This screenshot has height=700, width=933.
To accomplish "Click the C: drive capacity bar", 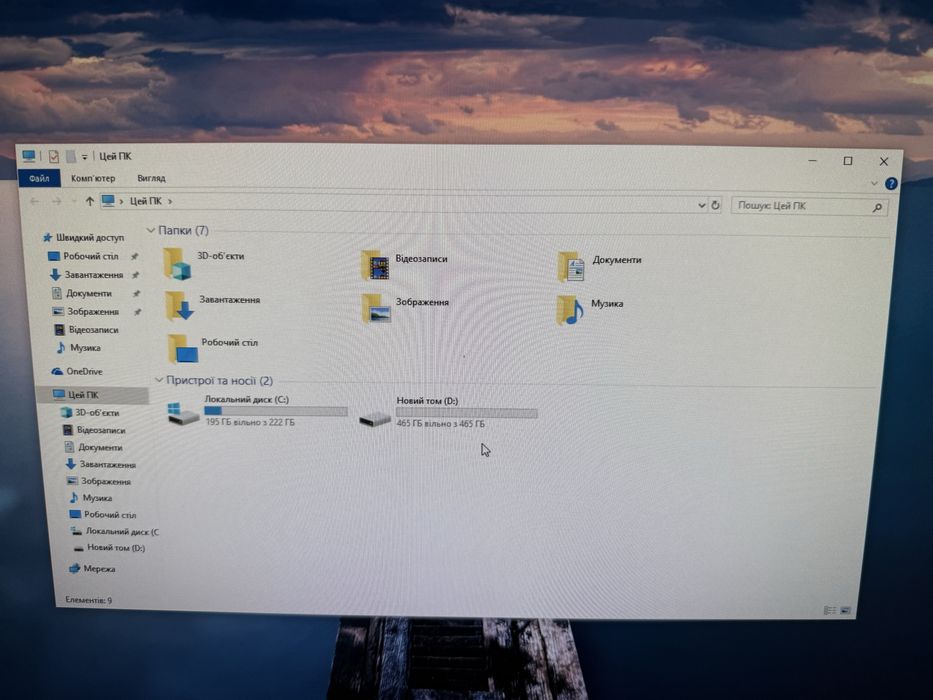I will (275, 411).
